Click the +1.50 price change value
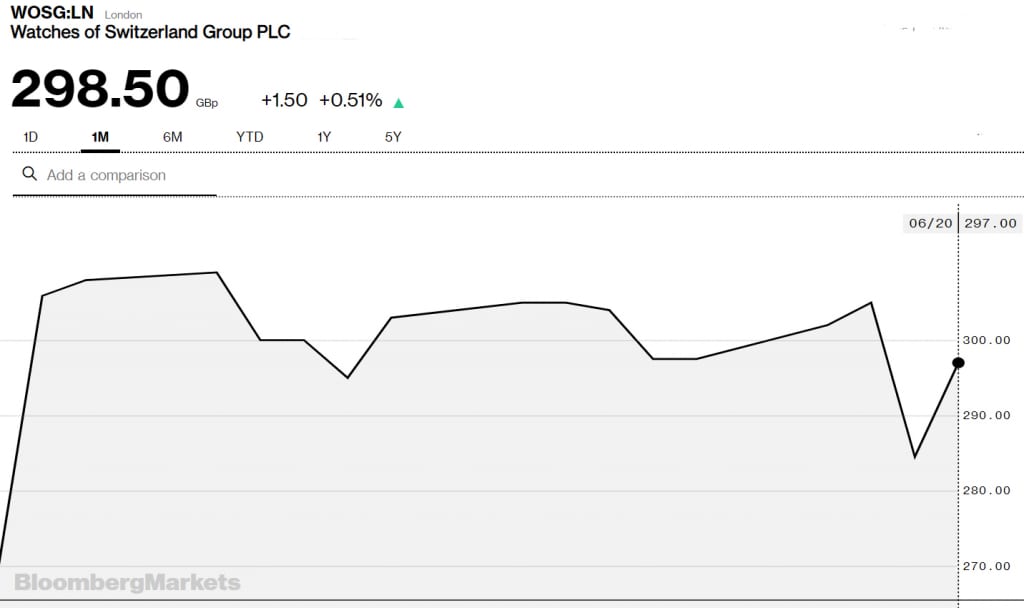Viewport: 1024px width, 608px height. [x=284, y=100]
